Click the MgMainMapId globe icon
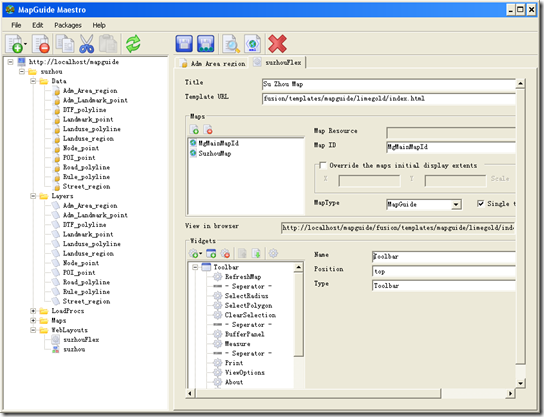 193,143
